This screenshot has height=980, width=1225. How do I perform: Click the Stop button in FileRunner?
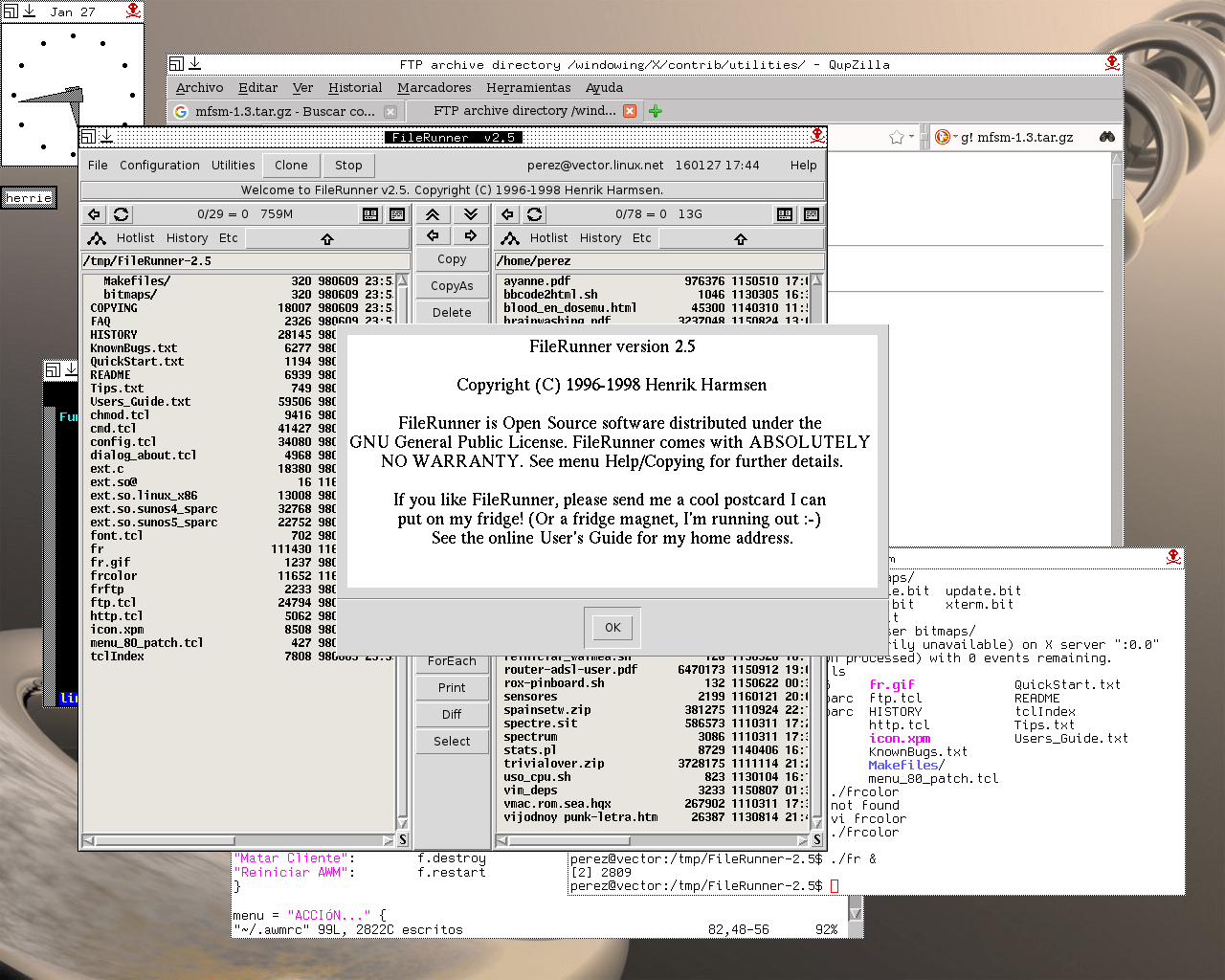tap(348, 166)
